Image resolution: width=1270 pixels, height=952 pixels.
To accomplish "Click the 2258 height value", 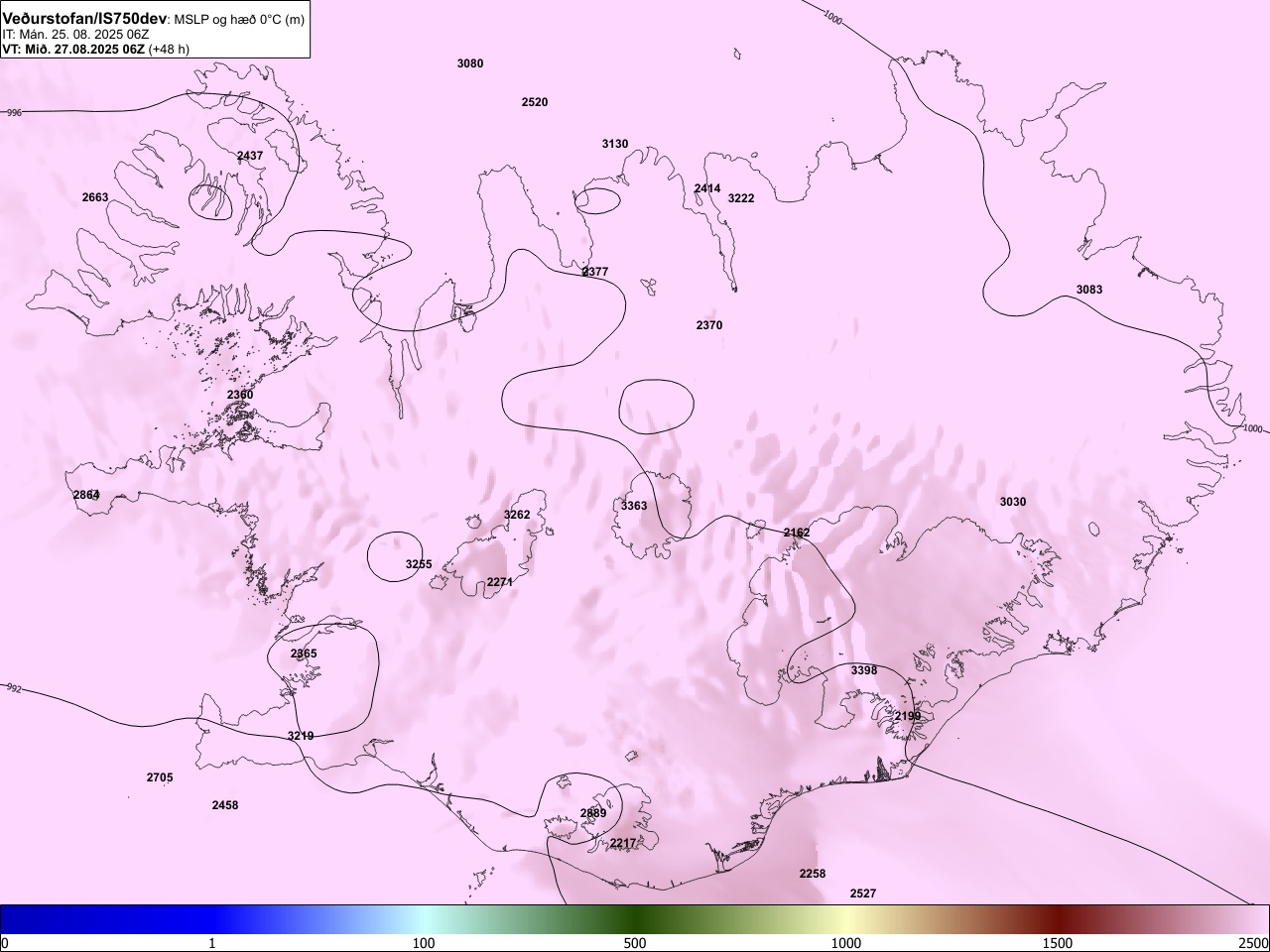I will coord(813,874).
